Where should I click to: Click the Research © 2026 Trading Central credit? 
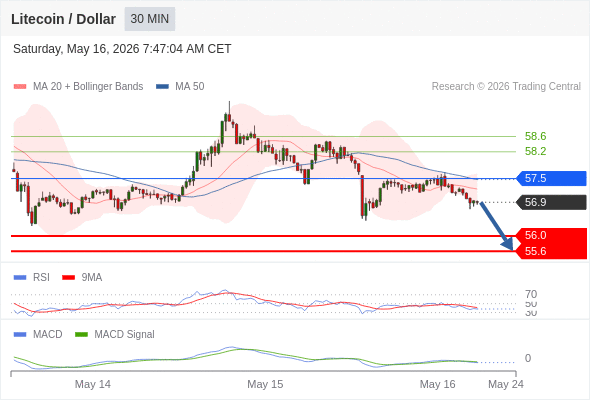[x=506, y=87]
